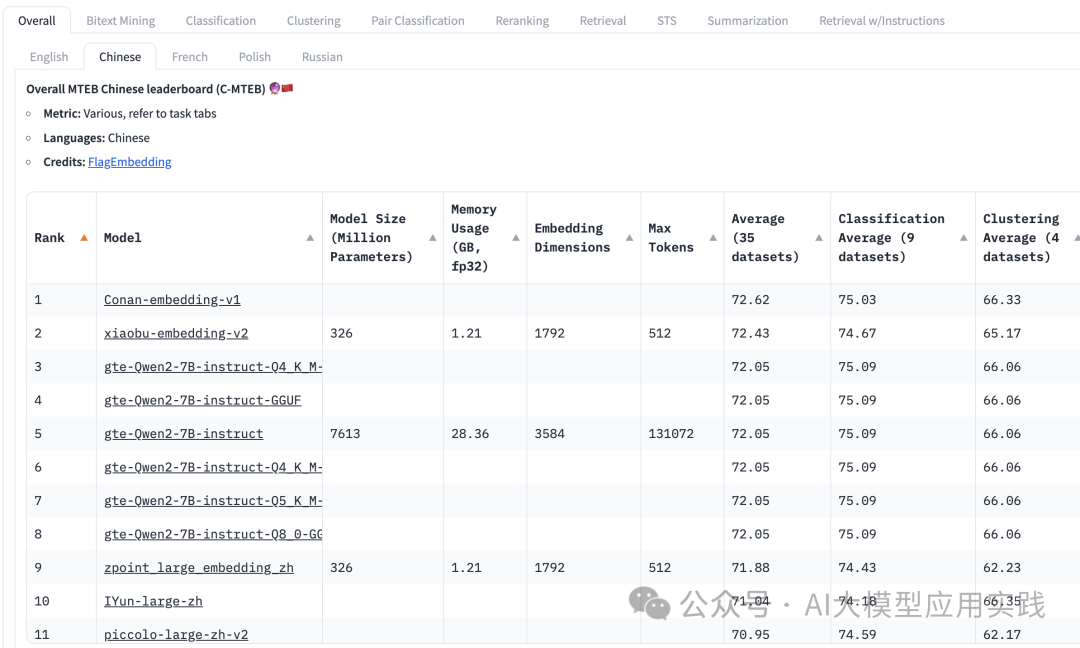
Task: Open the Retrieval w/Instructions tab
Action: pos(881,20)
